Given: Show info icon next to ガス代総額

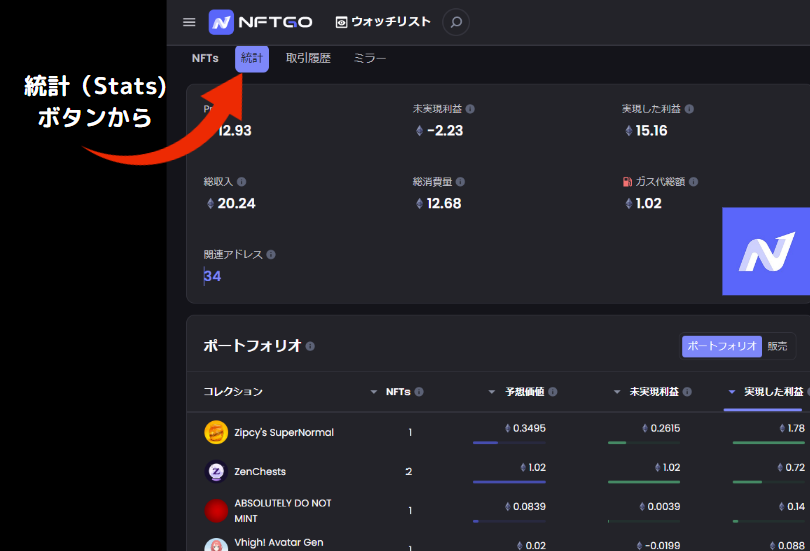Looking at the screenshot, I should (693, 182).
